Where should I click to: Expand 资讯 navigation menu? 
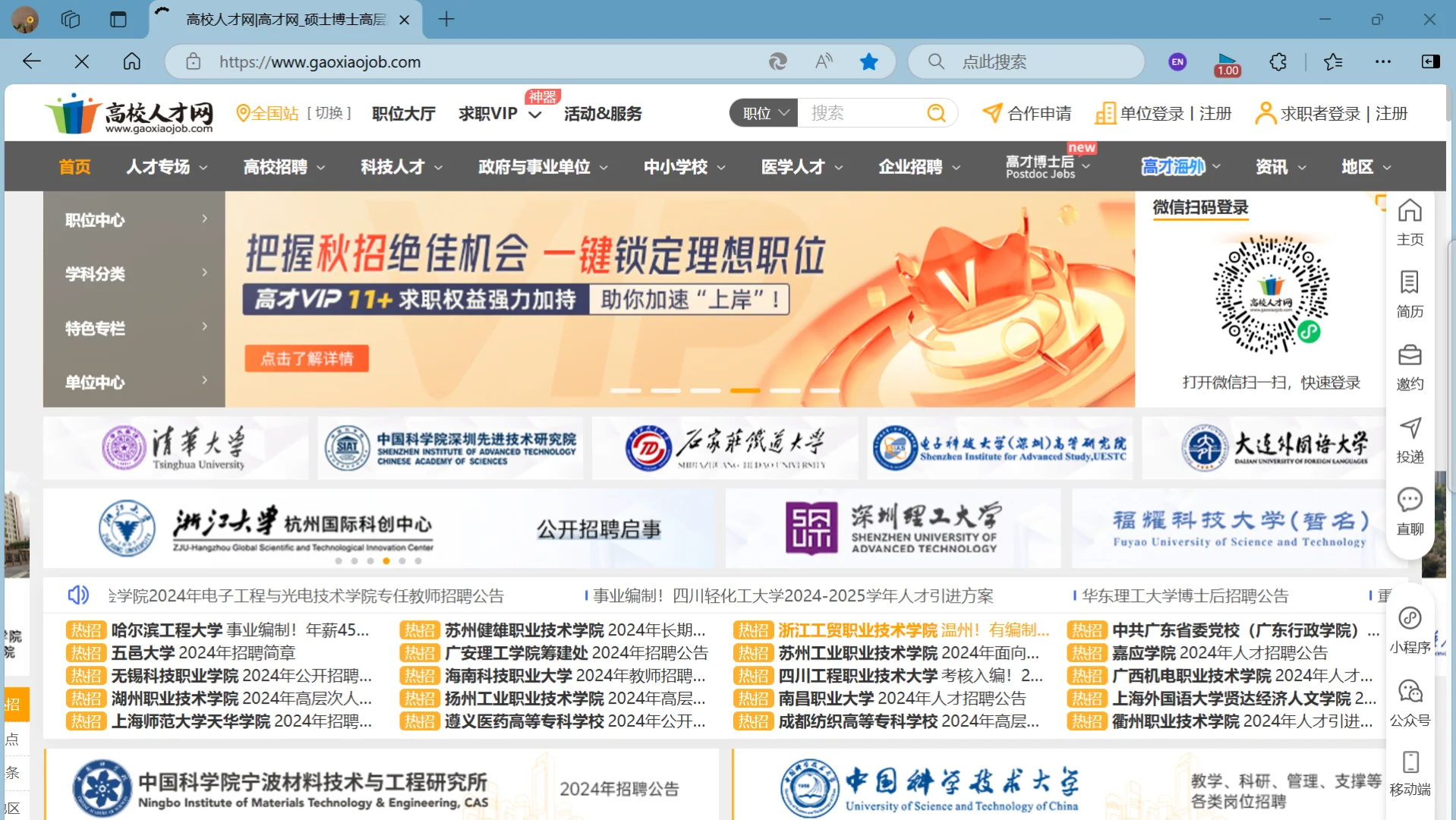point(1281,166)
